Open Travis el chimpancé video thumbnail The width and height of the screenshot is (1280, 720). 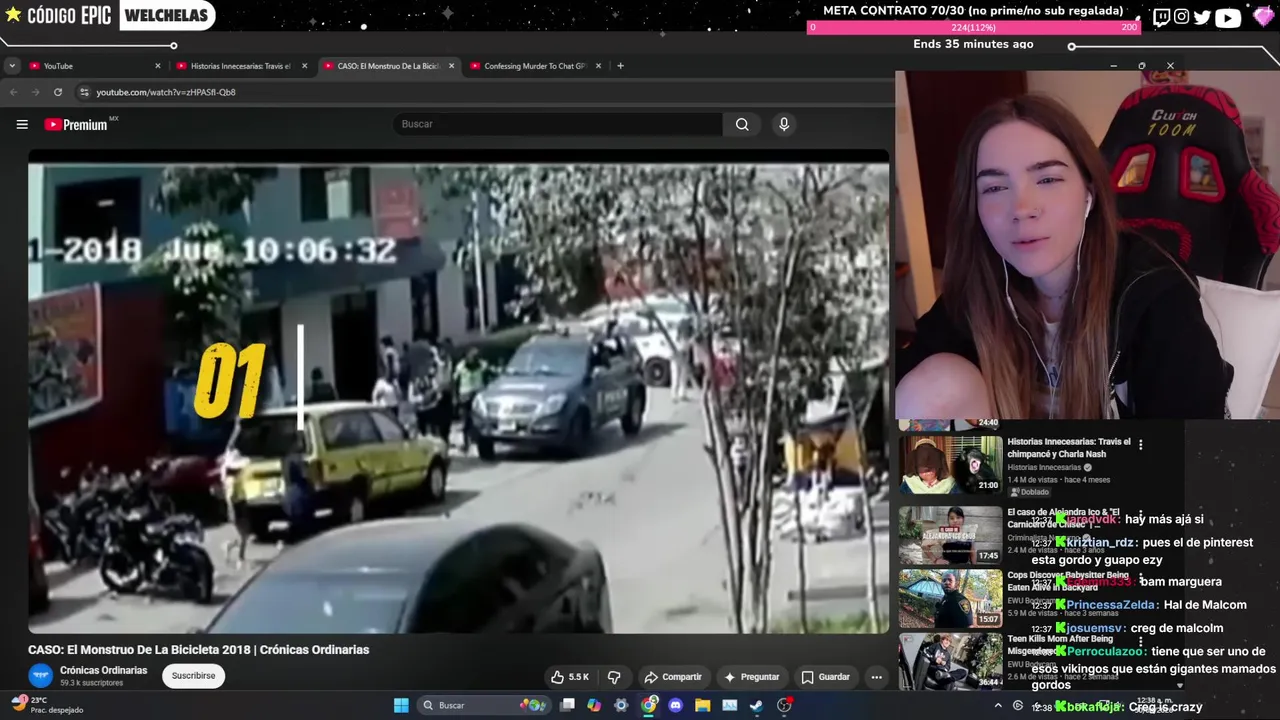(950, 464)
